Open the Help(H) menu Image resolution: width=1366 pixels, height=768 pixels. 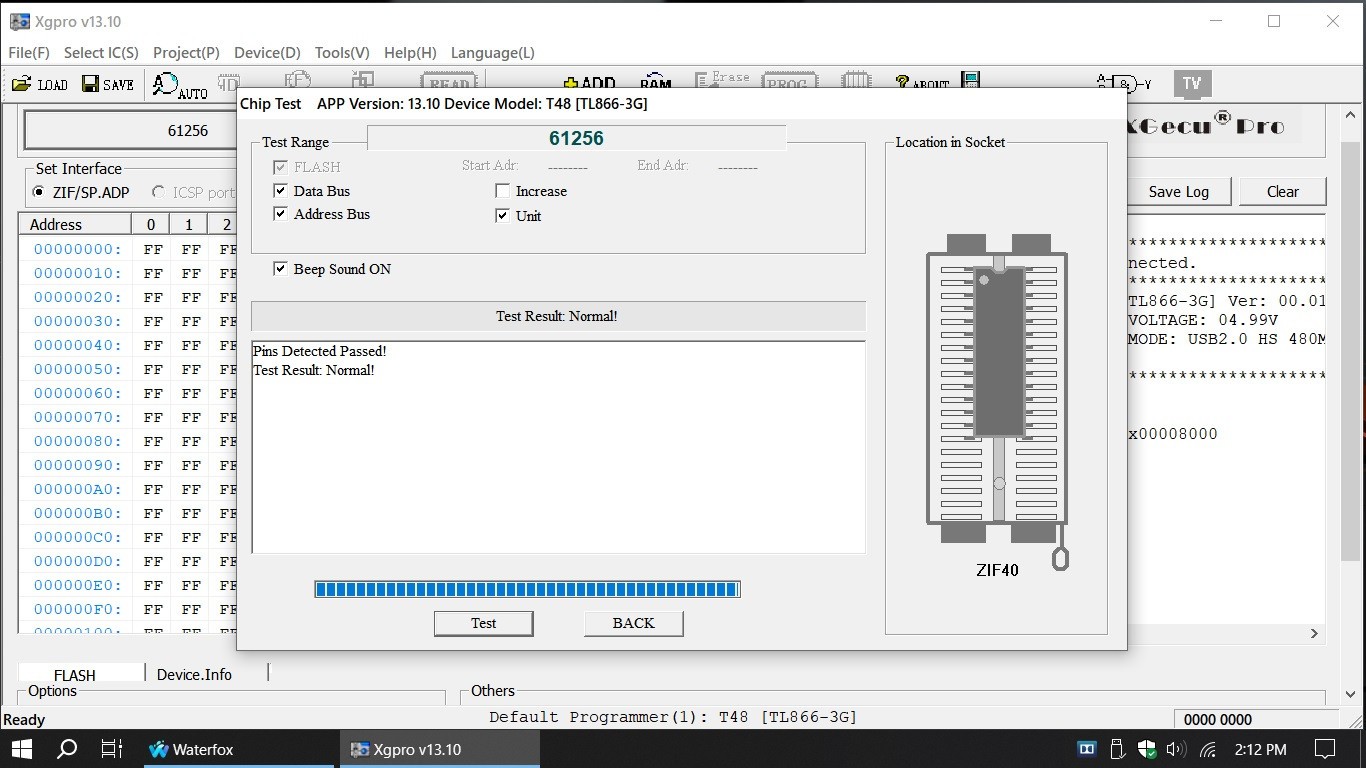[x=410, y=53]
